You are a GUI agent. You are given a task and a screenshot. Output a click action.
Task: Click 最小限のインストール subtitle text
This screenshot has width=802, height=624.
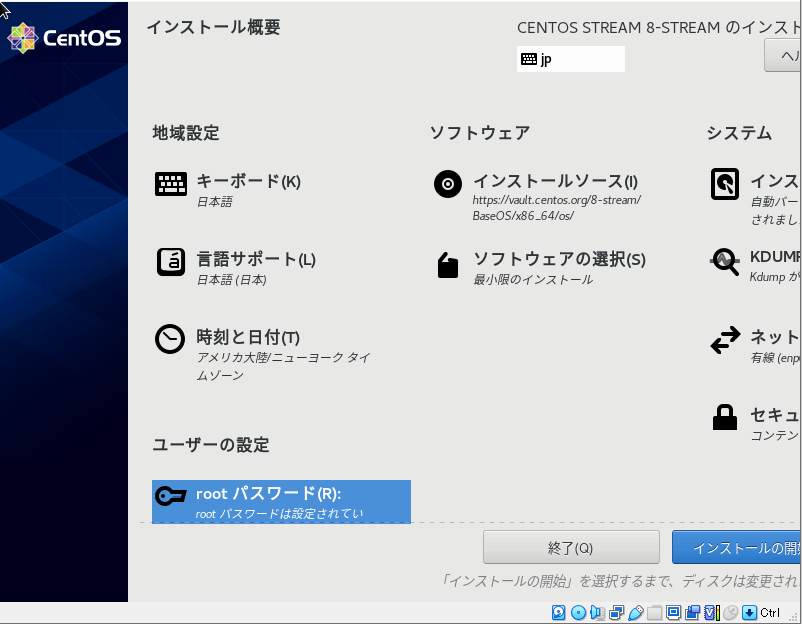(x=533, y=279)
